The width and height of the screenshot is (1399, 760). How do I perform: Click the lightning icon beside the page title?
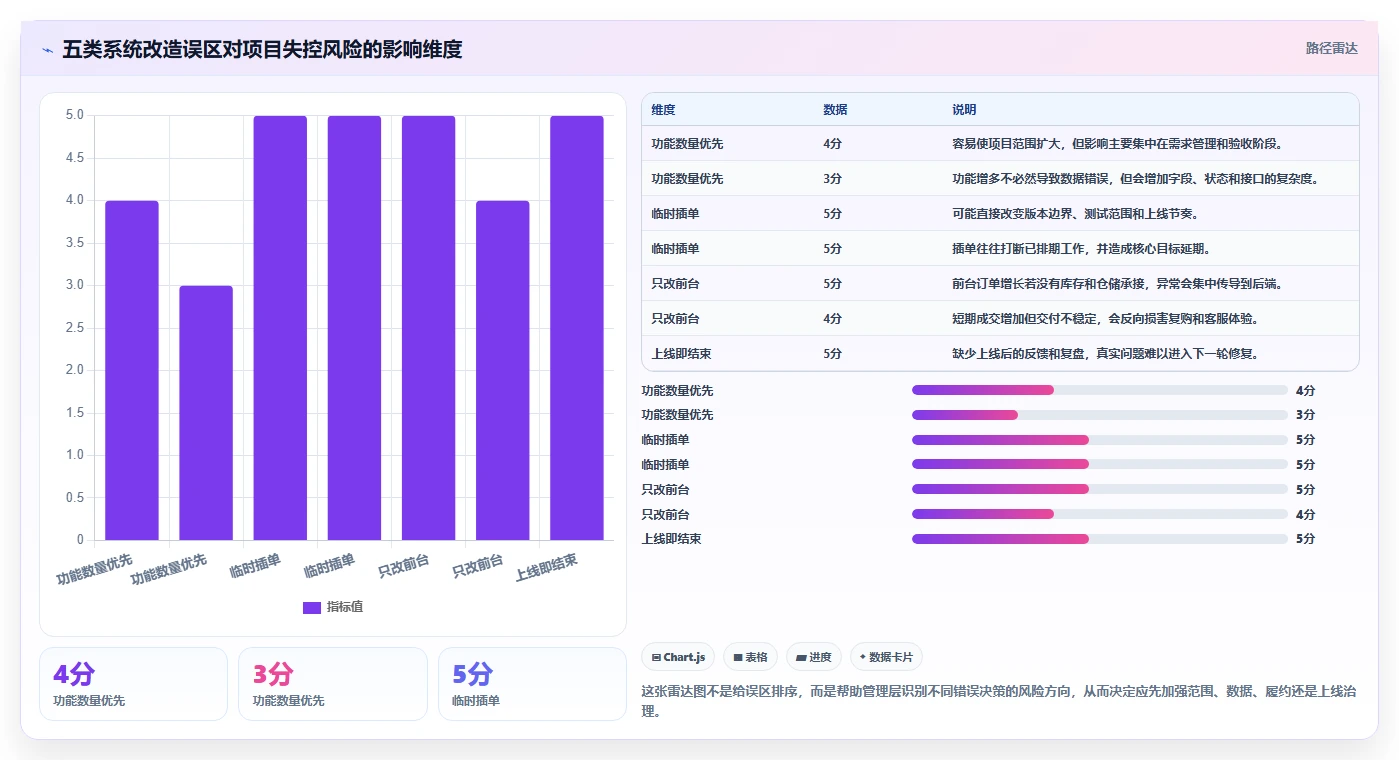[x=47, y=50]
